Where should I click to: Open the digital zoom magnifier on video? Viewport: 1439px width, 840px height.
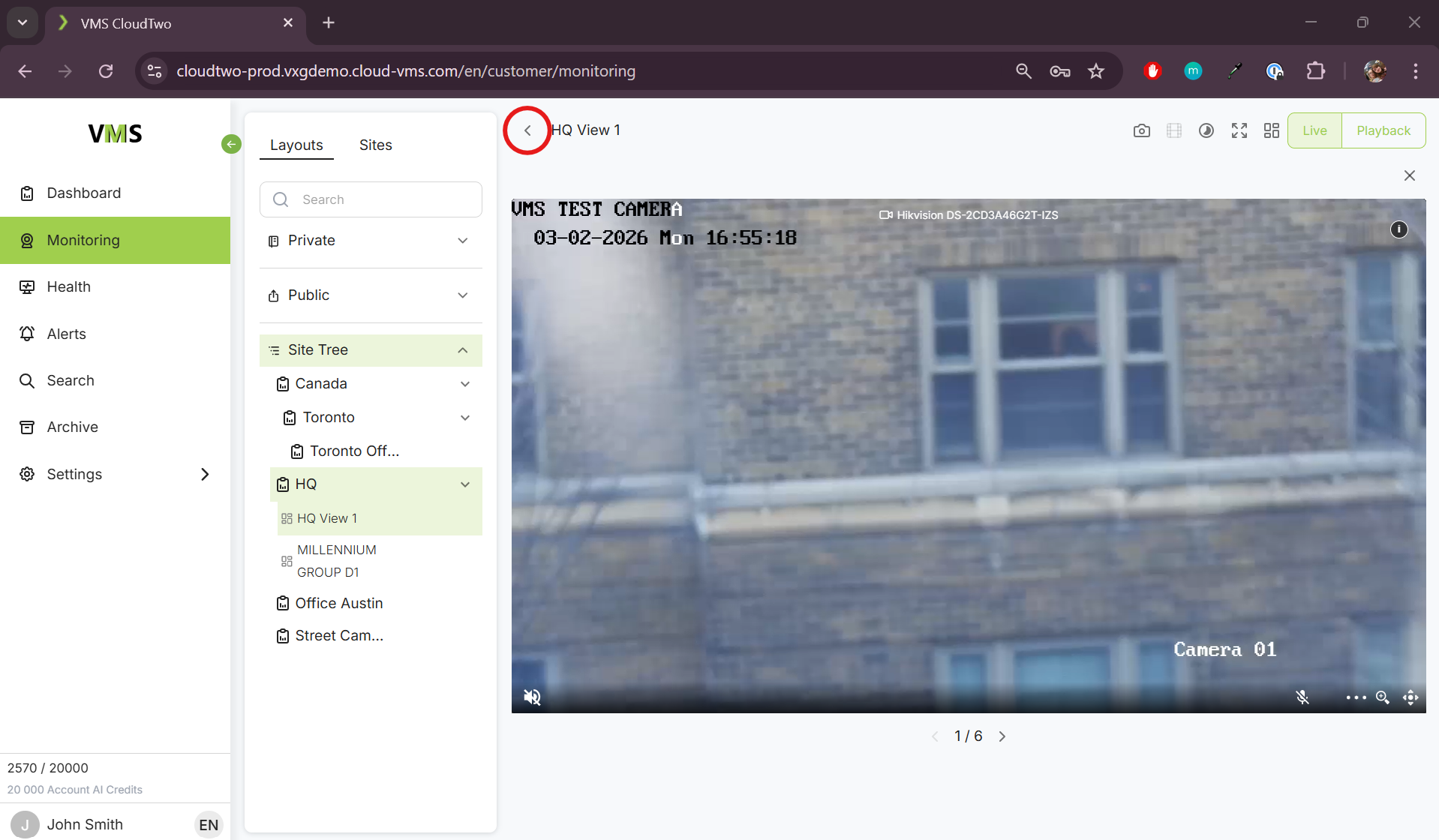pos(1382,697)
